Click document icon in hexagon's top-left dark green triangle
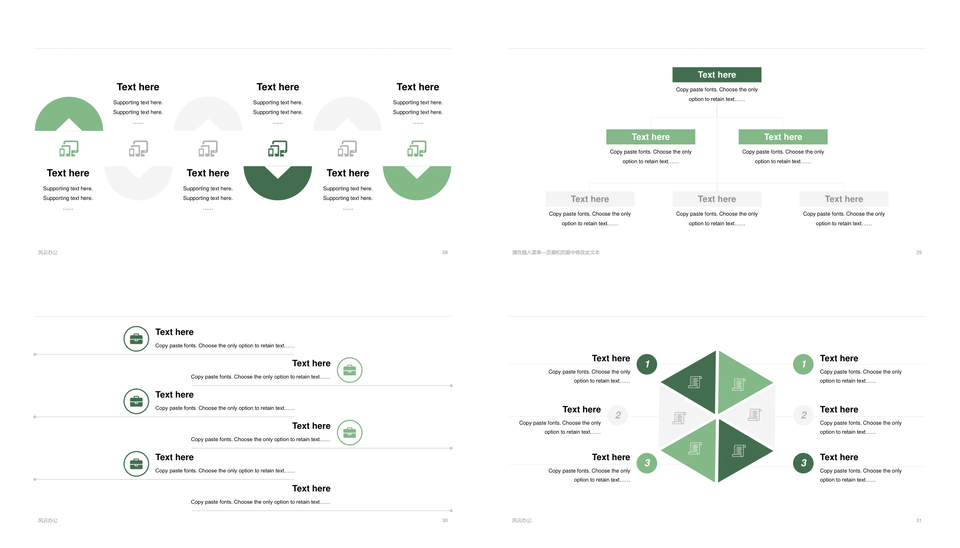Image resolution: width=960 pixels, height=548 pixels. pyautogui.click(x=695, y=382)
